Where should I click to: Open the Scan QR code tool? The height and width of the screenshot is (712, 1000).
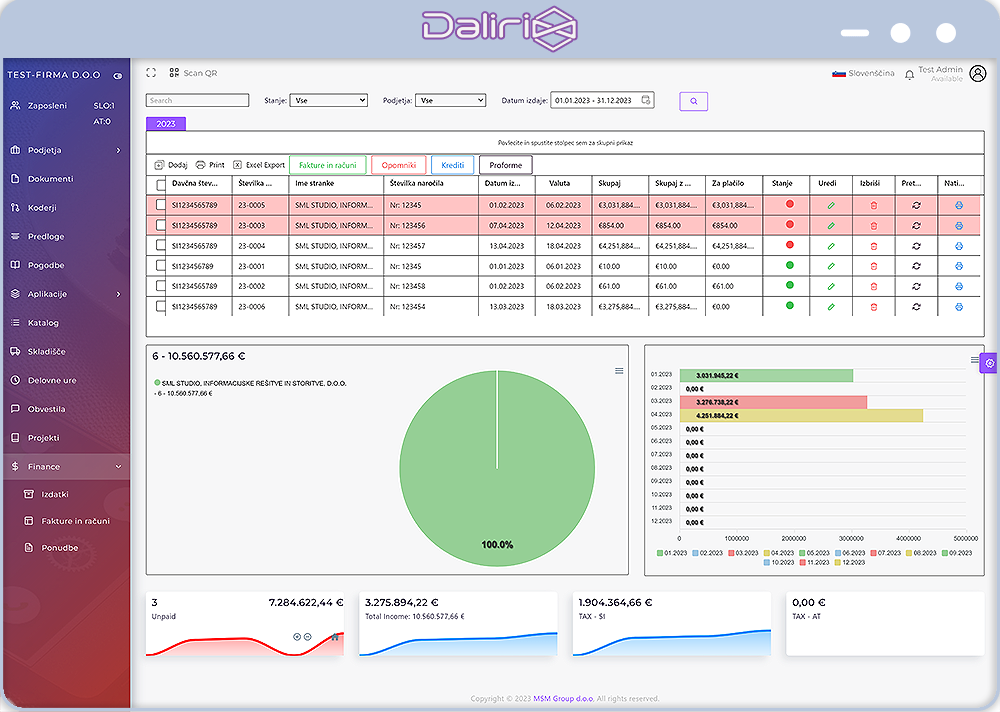[x=193, y=73]
